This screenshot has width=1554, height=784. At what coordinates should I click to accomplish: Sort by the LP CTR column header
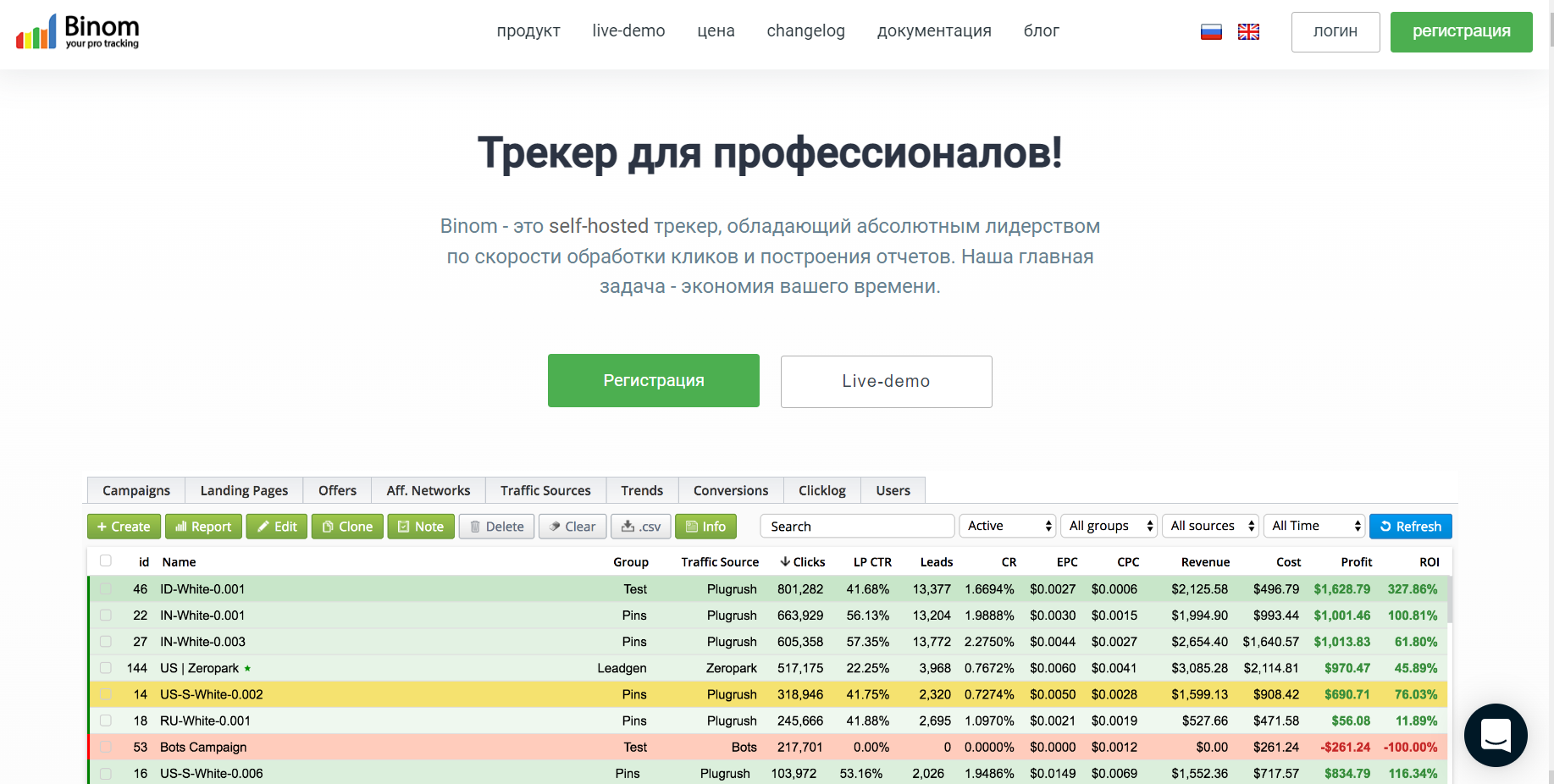[x=872, y=562]
